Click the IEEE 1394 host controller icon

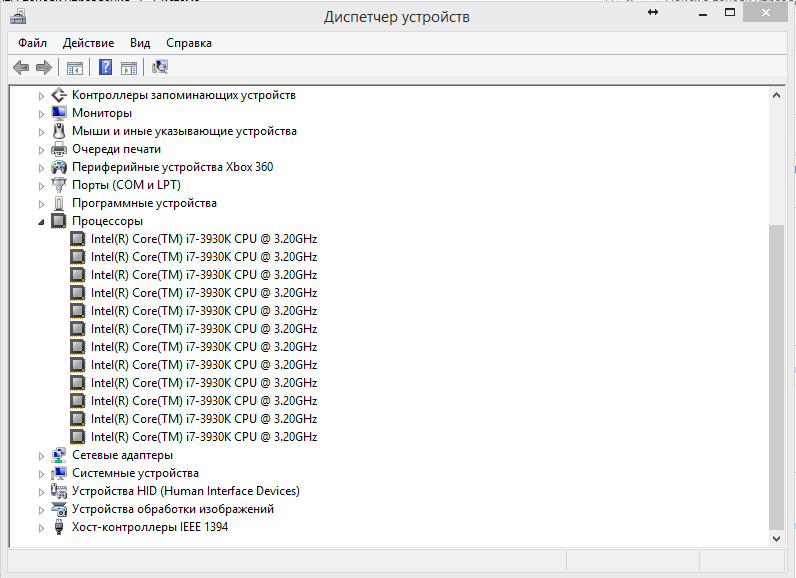59,527
